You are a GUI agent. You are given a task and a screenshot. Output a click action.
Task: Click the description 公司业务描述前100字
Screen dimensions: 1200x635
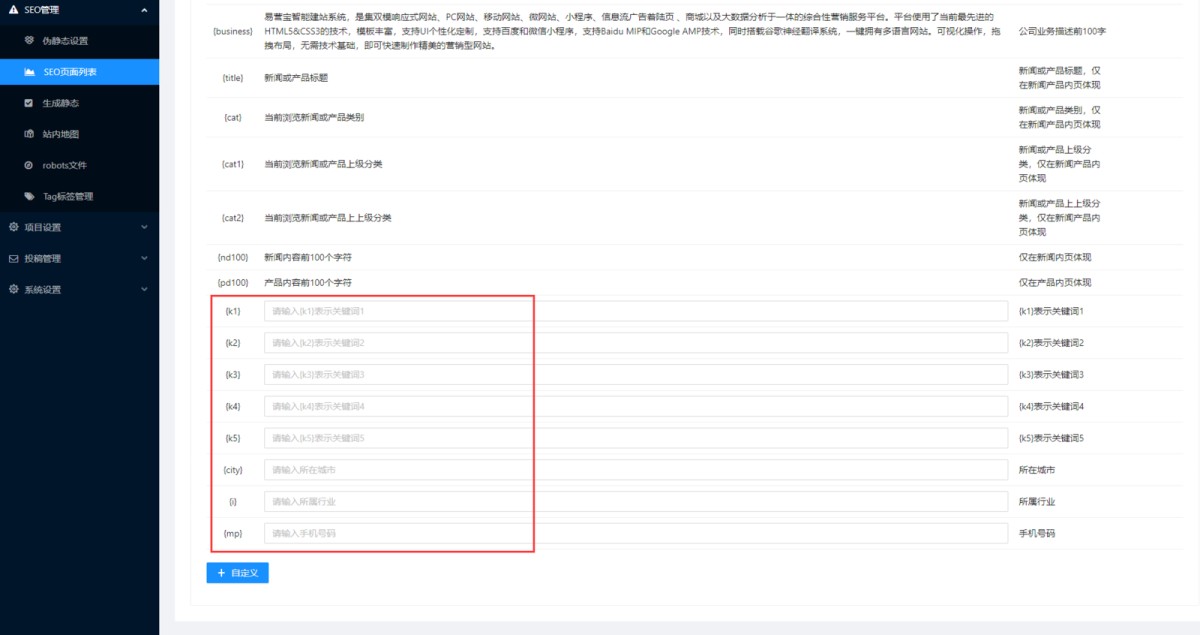tap(1062, 31)
